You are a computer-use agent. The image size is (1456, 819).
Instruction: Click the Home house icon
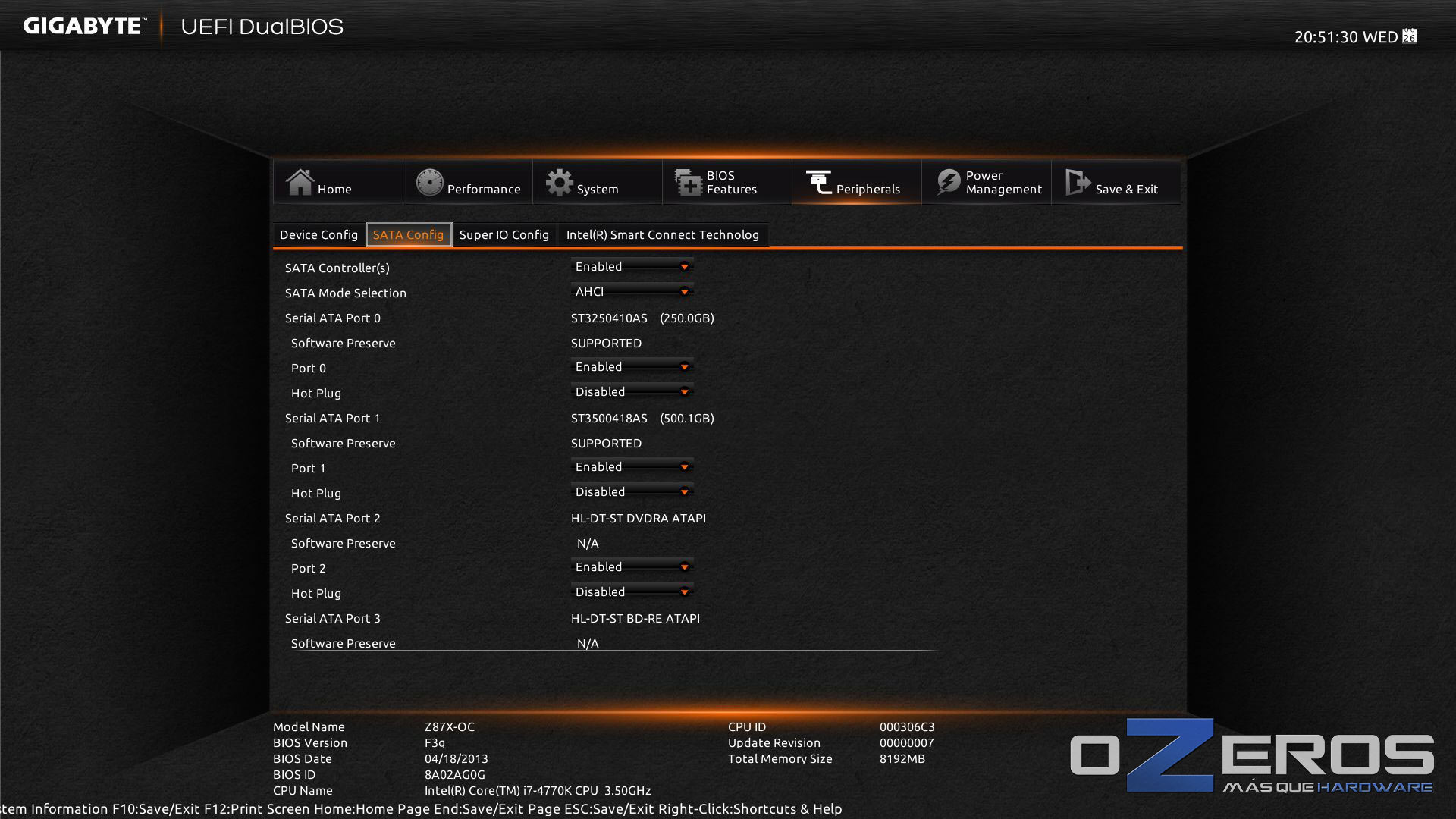coord(300,182)
